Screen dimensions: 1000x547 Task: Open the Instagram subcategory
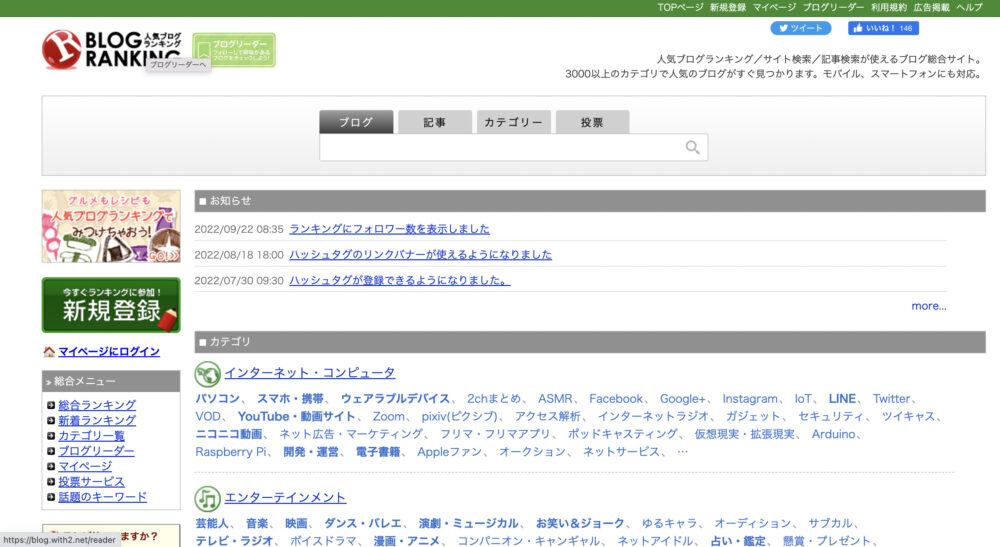coord(750,398)
